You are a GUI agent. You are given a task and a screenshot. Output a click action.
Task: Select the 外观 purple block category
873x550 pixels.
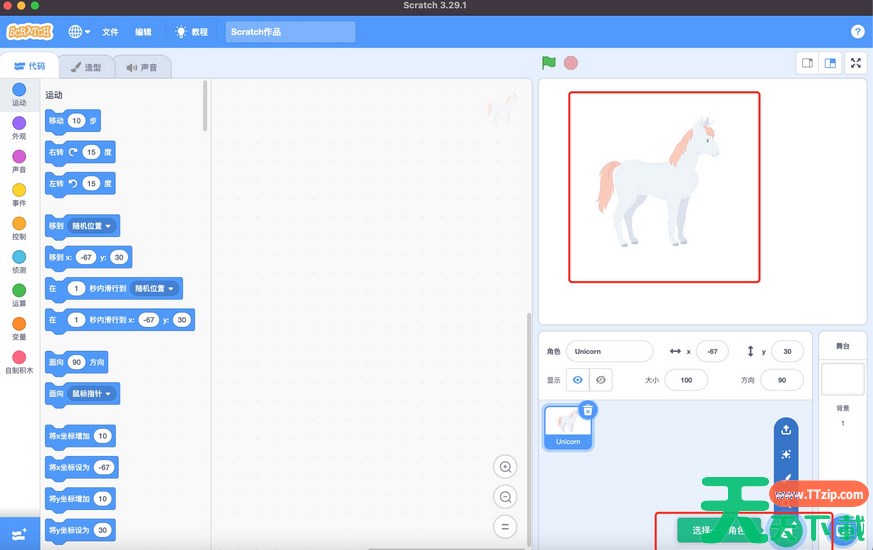[19, 128]
